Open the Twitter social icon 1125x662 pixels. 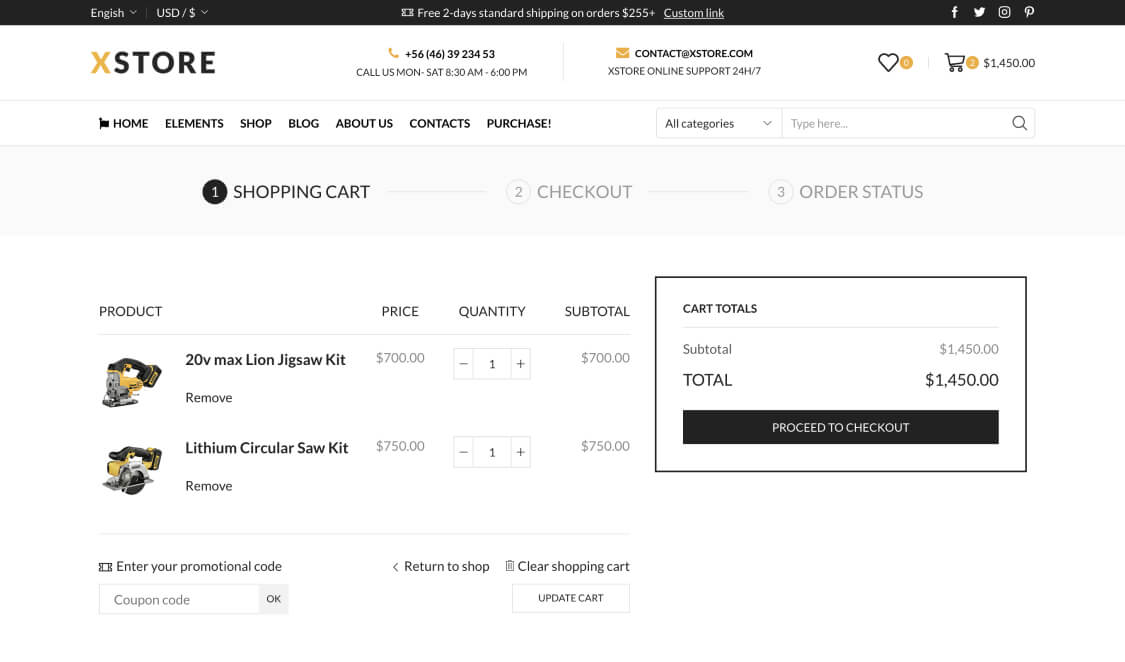point(979,13)
